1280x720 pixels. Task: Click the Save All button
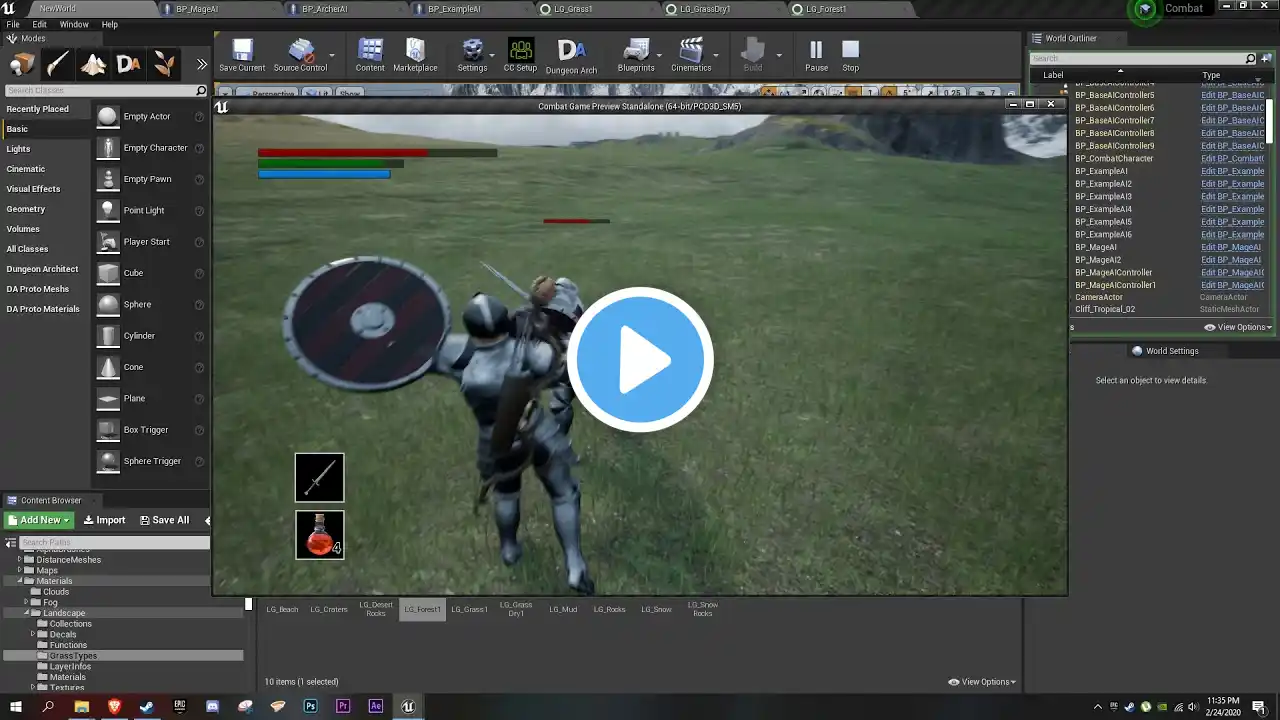click(164, 520)
